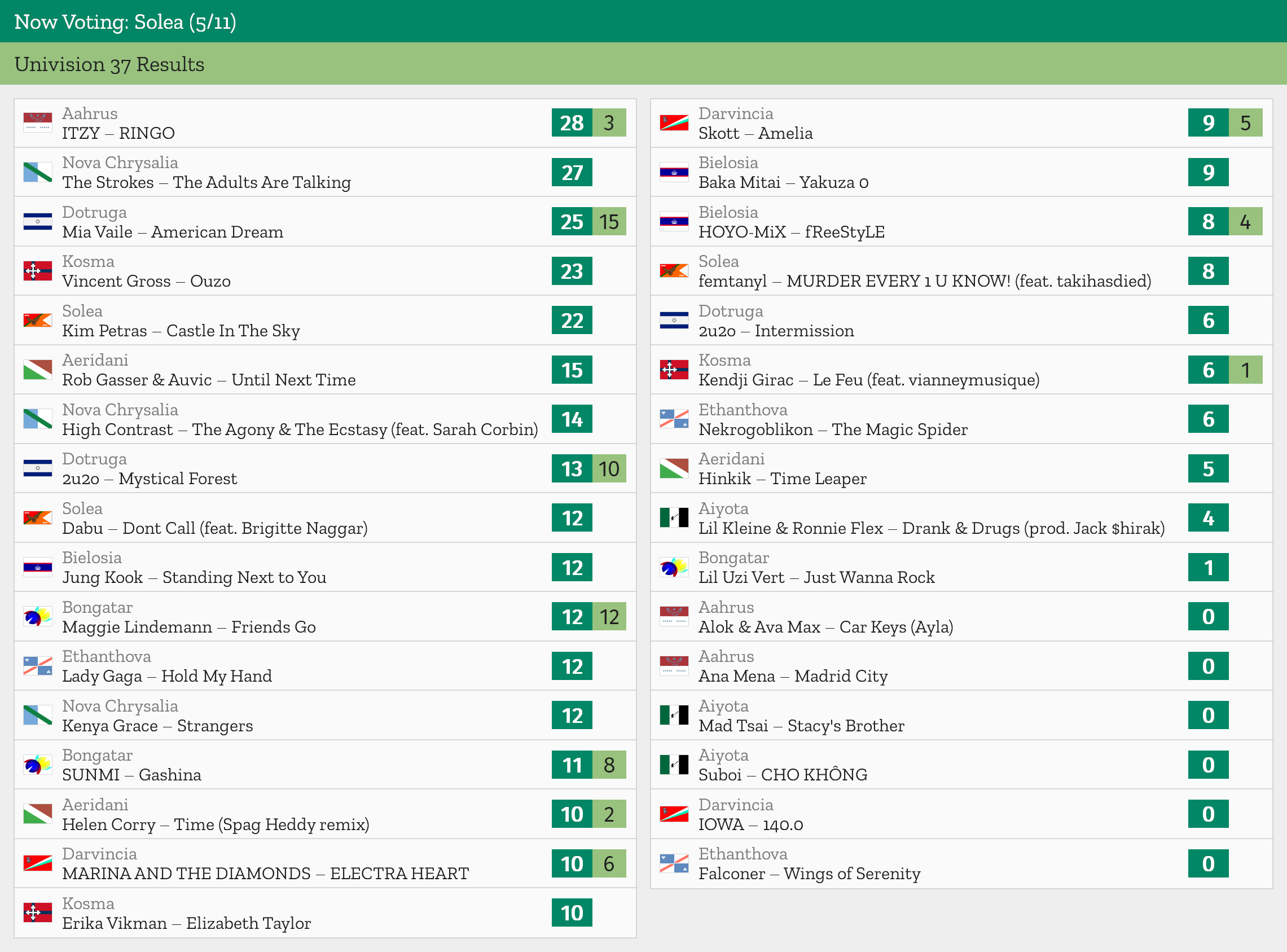Click the song title Nekrogoblikon – The Magic Spider
The height and width of the screenshot is (952, 1287).
tap(833, 429)
